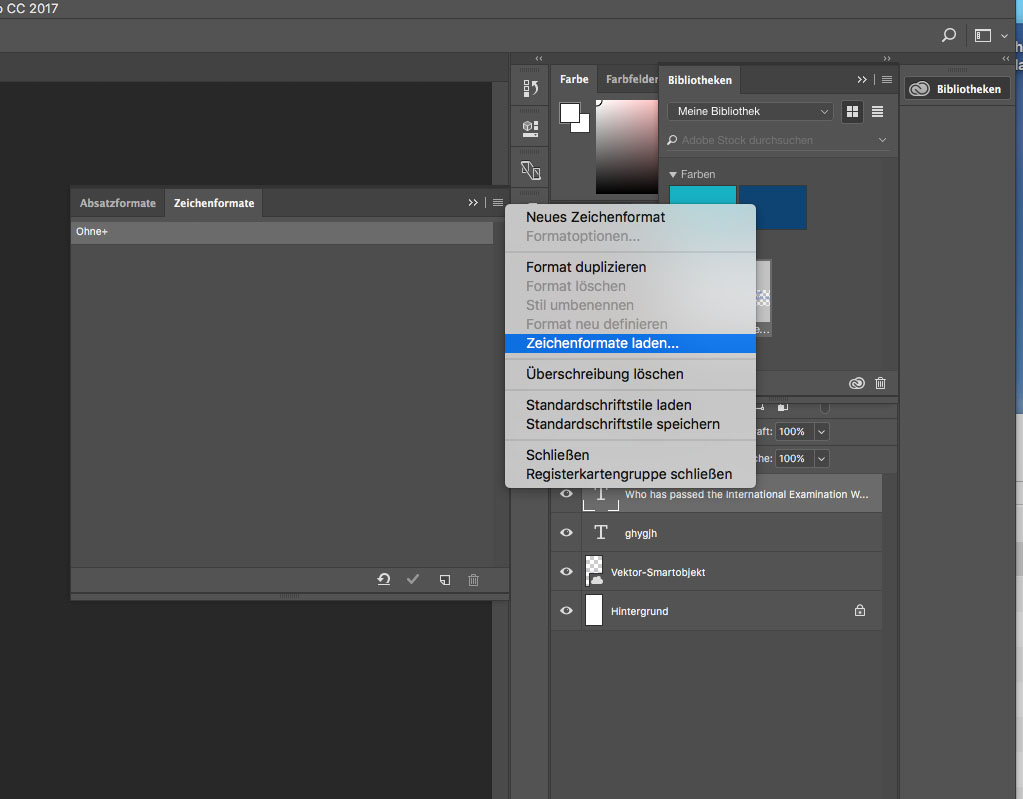Hide the ghygjh text layer
Viewport: 1023px width, 799px height.
(566, 533)
